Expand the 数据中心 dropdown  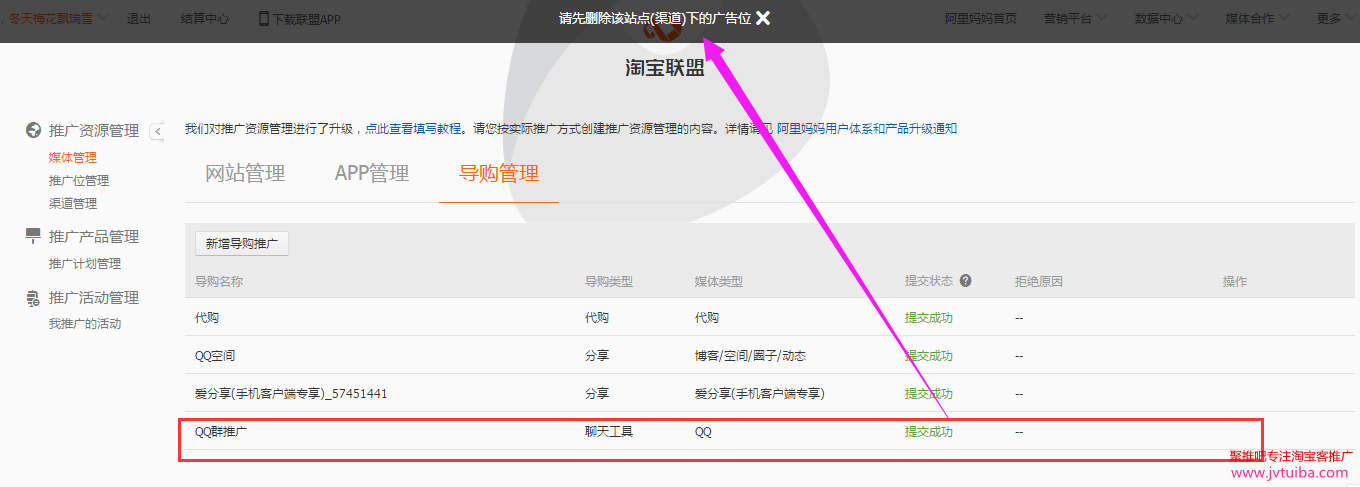[1166, 18]
